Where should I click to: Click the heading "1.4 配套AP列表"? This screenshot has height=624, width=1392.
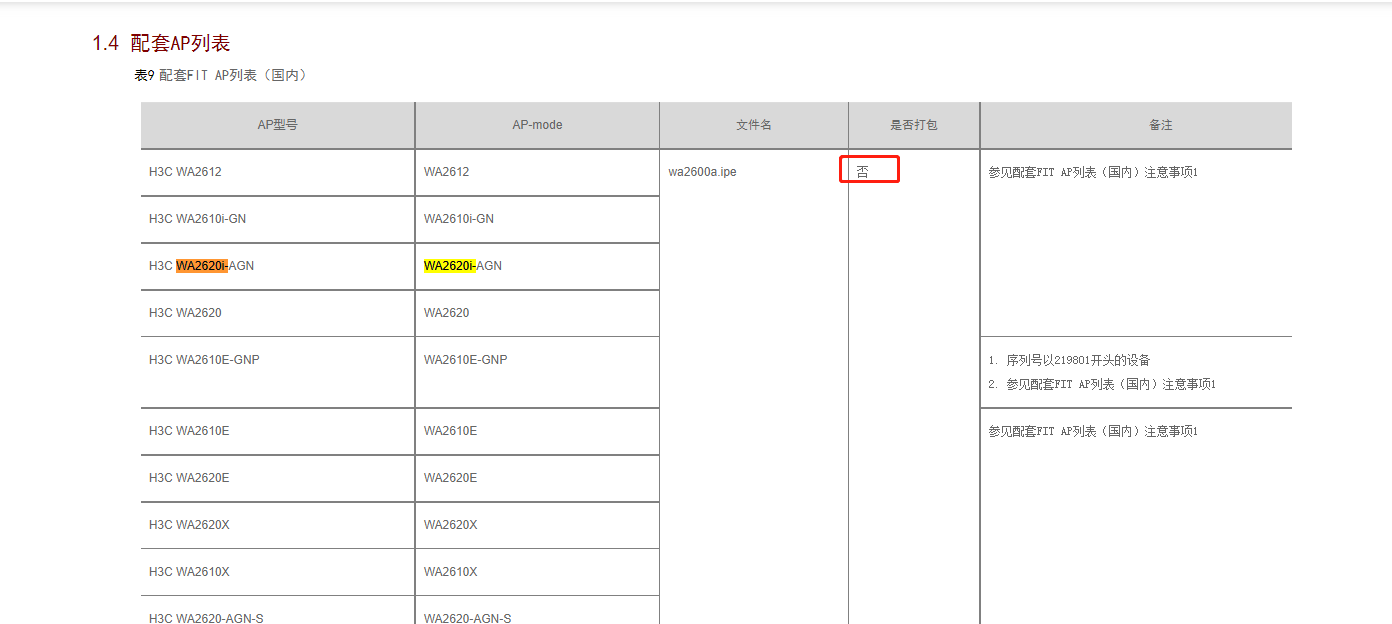point(162,43)
